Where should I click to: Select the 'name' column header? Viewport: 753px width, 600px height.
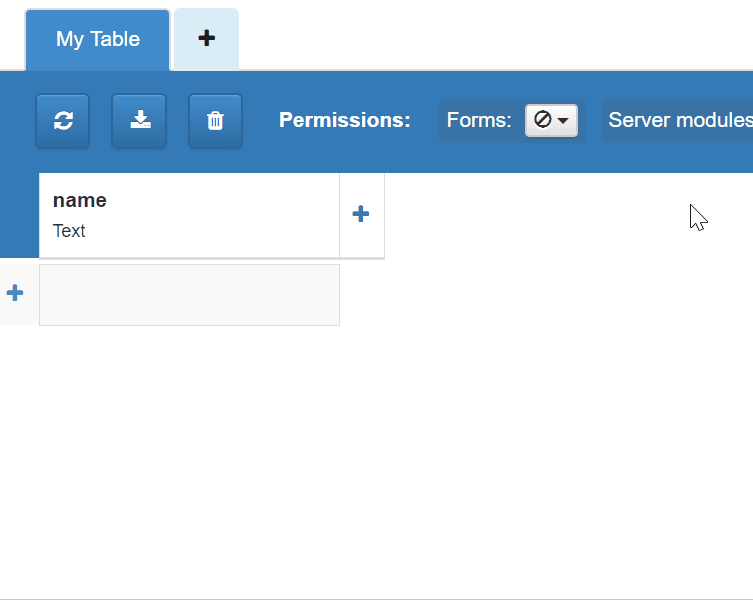[x=80, y=200]
